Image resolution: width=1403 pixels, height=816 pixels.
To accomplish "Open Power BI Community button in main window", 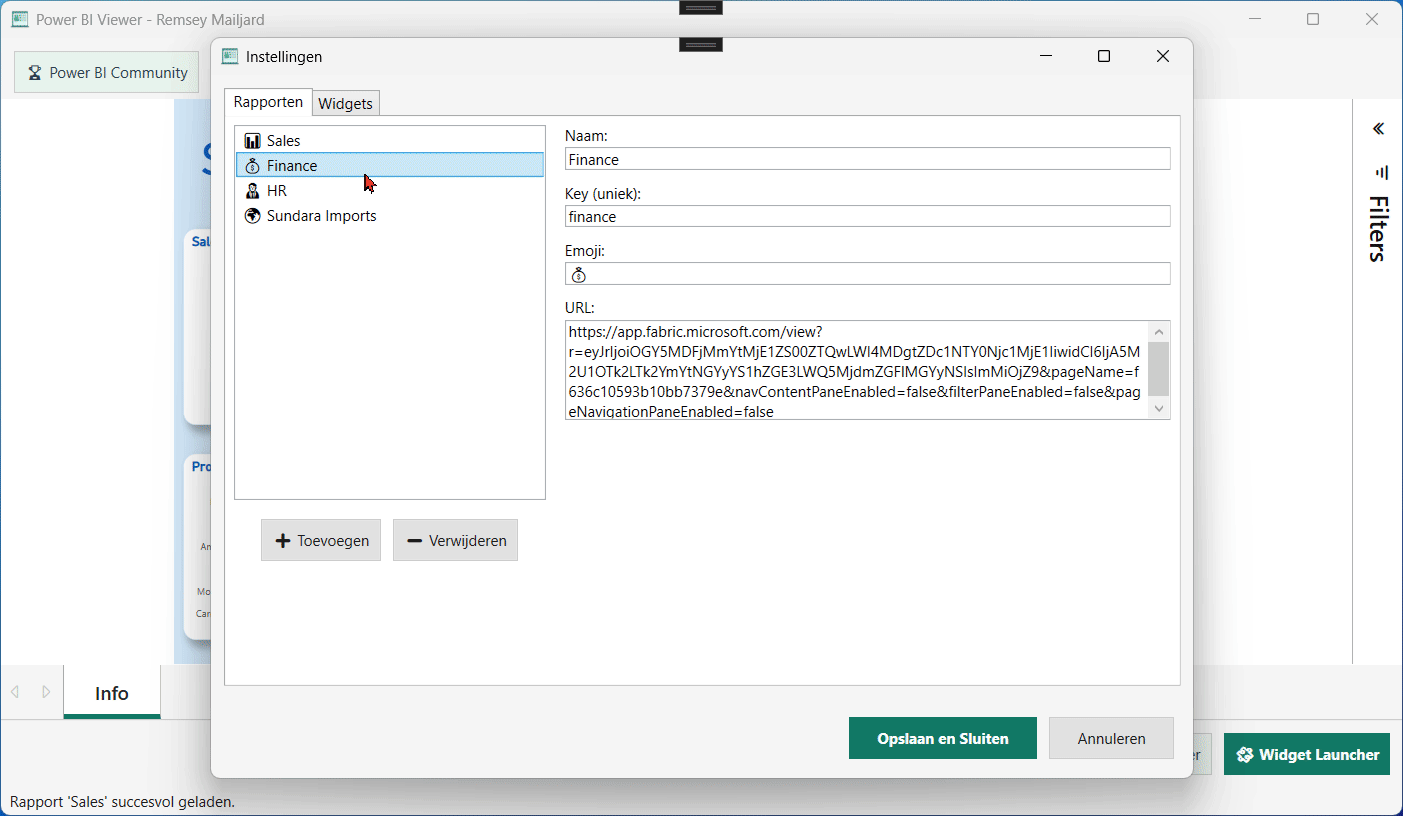I will tap(107, 72).
